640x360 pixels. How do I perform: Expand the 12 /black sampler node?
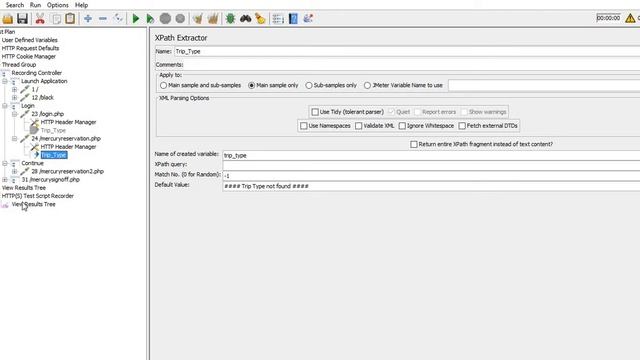(x=15, y=98)
